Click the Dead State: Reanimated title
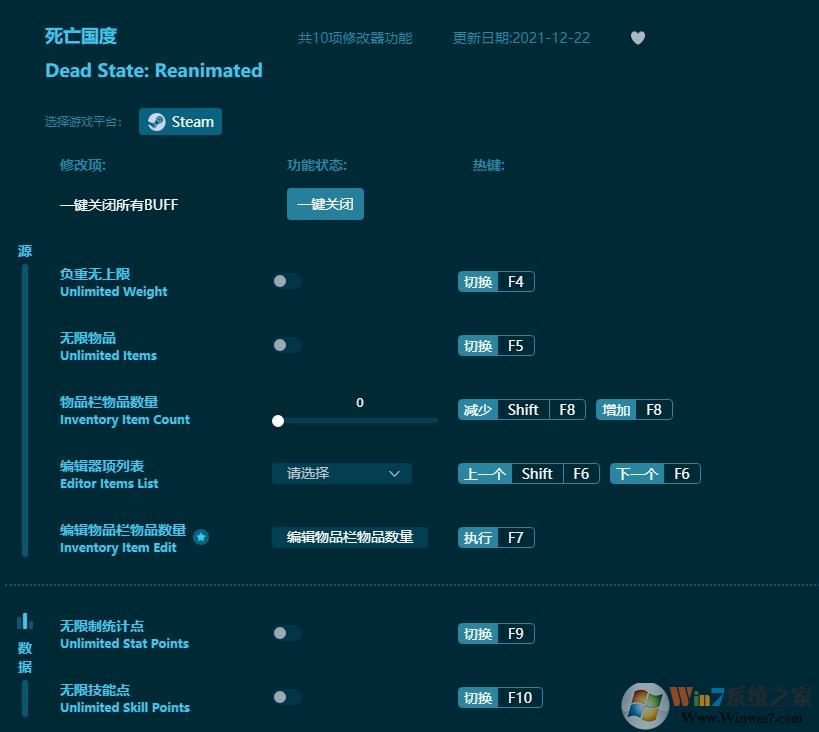 [154, 70]
